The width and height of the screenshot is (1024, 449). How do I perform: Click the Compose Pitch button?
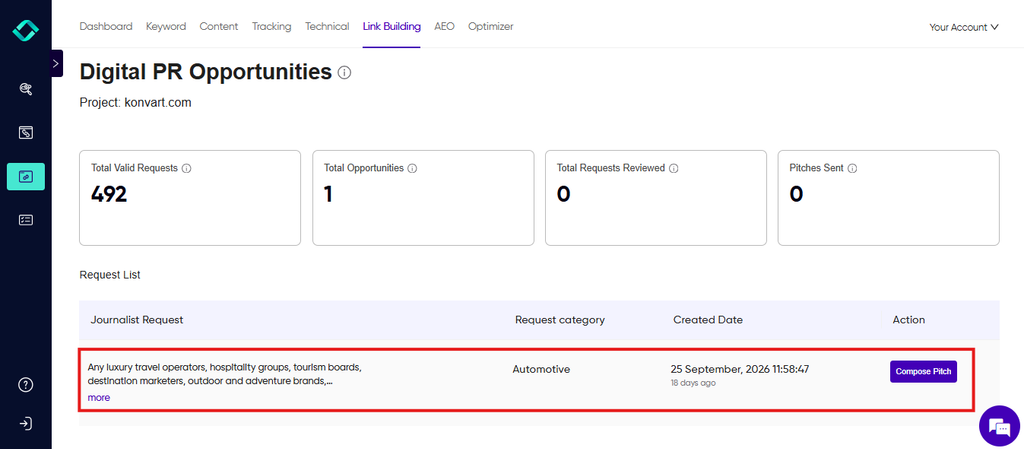[923, 371]
